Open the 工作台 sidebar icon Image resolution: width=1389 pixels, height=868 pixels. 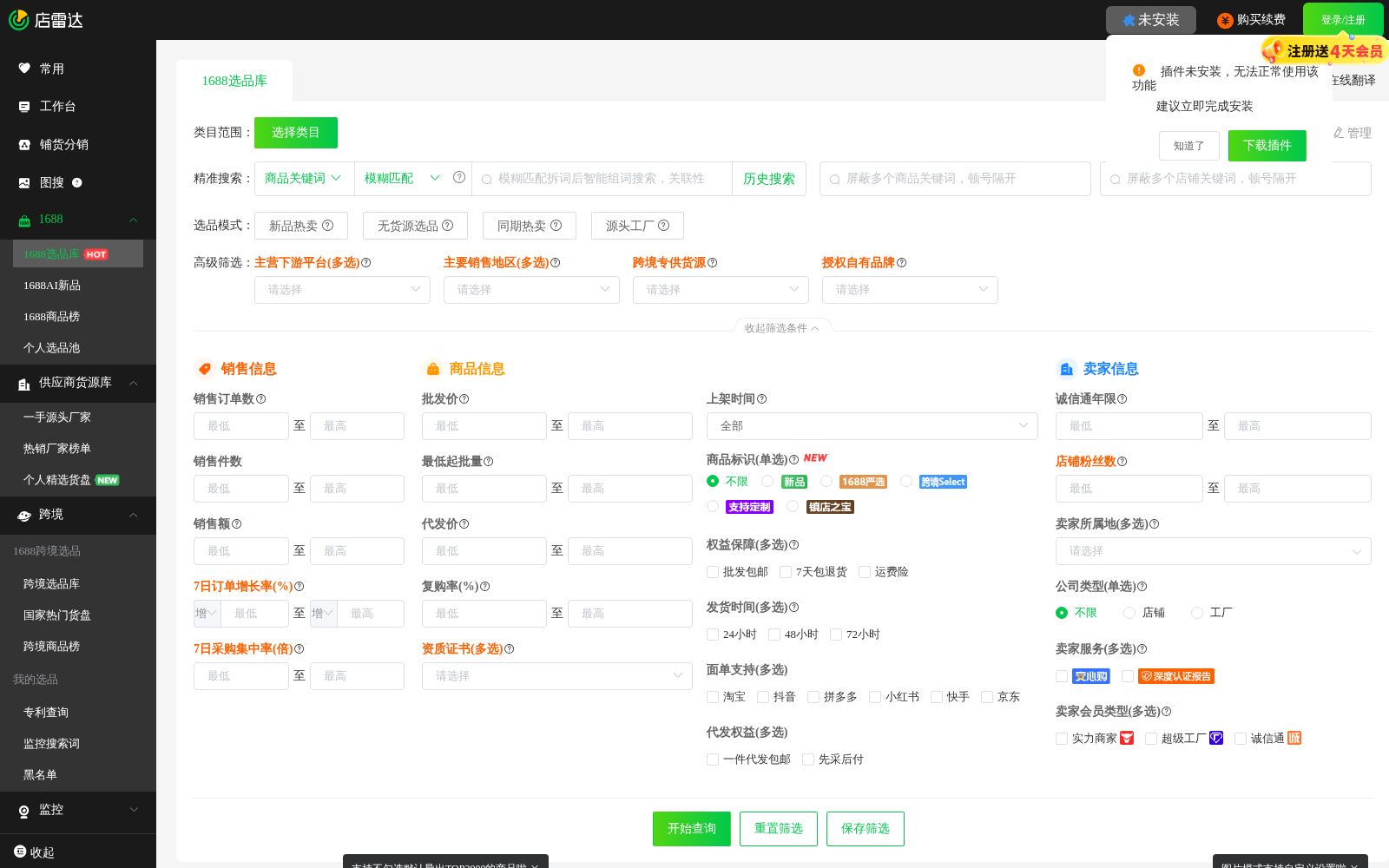click(24, 107)
